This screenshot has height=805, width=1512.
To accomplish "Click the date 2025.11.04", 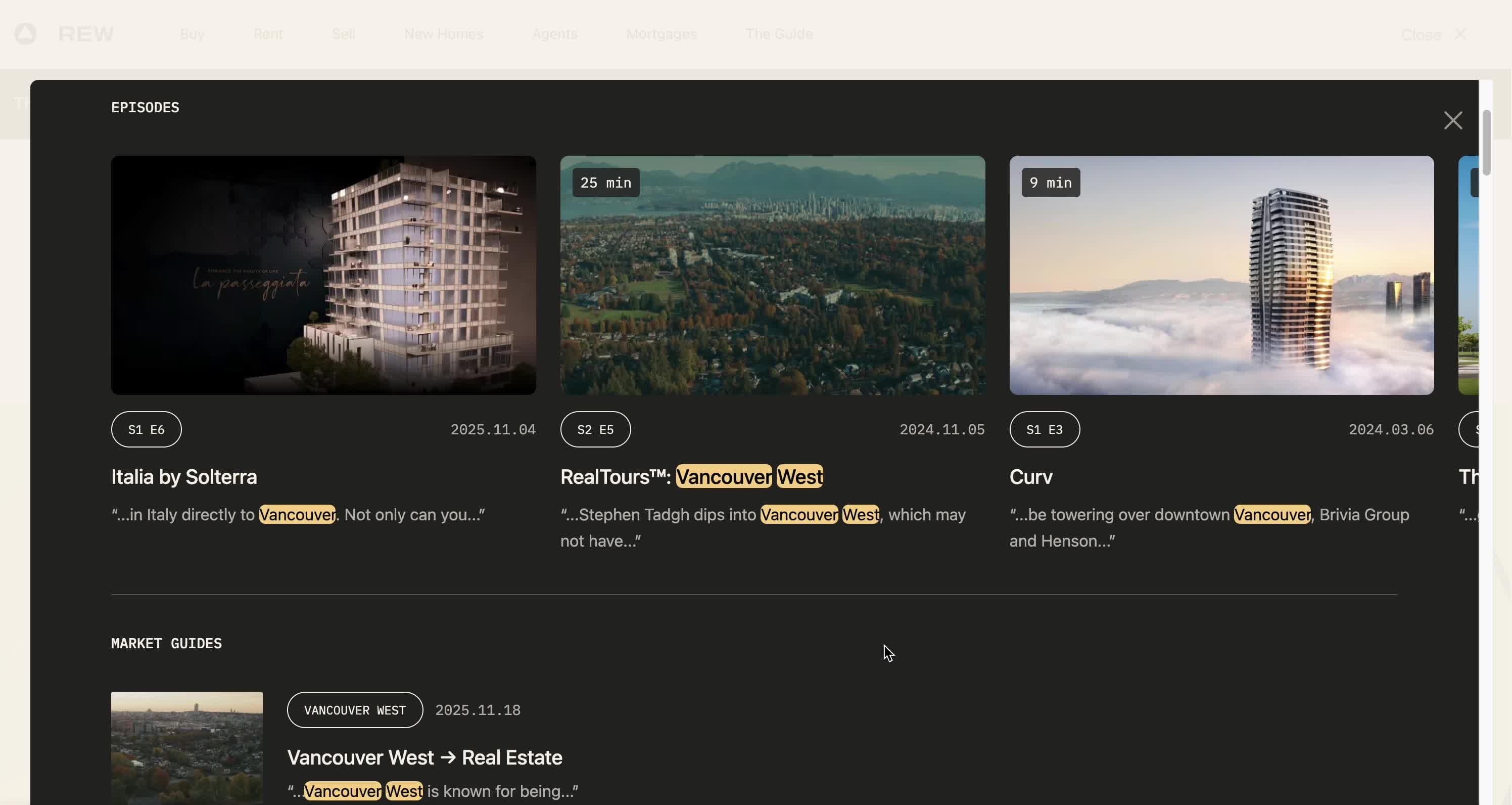I will (492, 429).
